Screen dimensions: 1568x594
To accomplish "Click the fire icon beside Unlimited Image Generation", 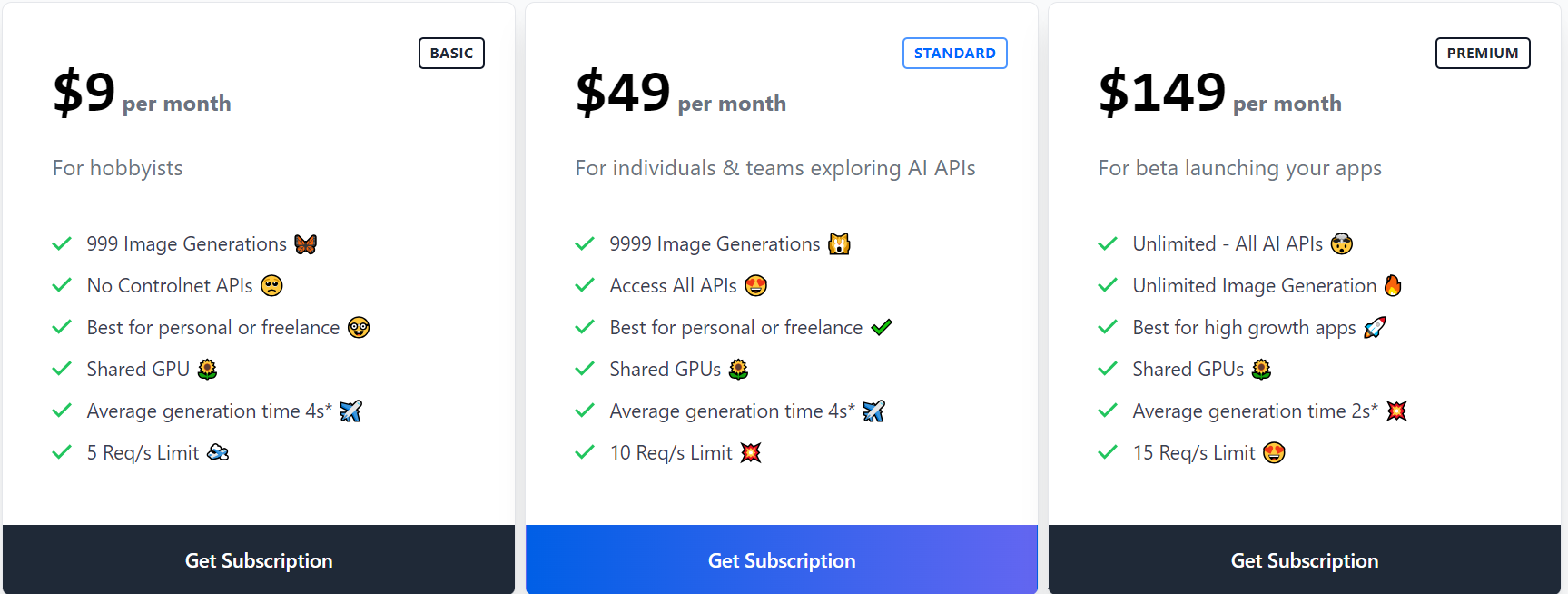I will (x=1393, y=286).
